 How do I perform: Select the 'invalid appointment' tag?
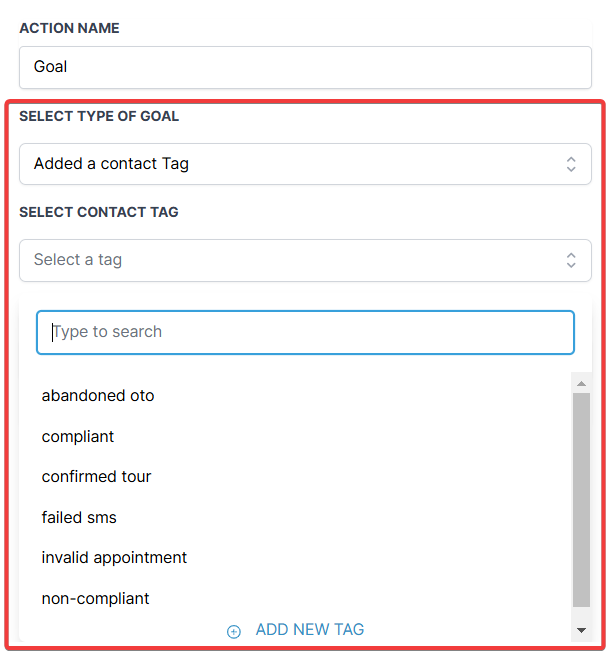(114, 558)
